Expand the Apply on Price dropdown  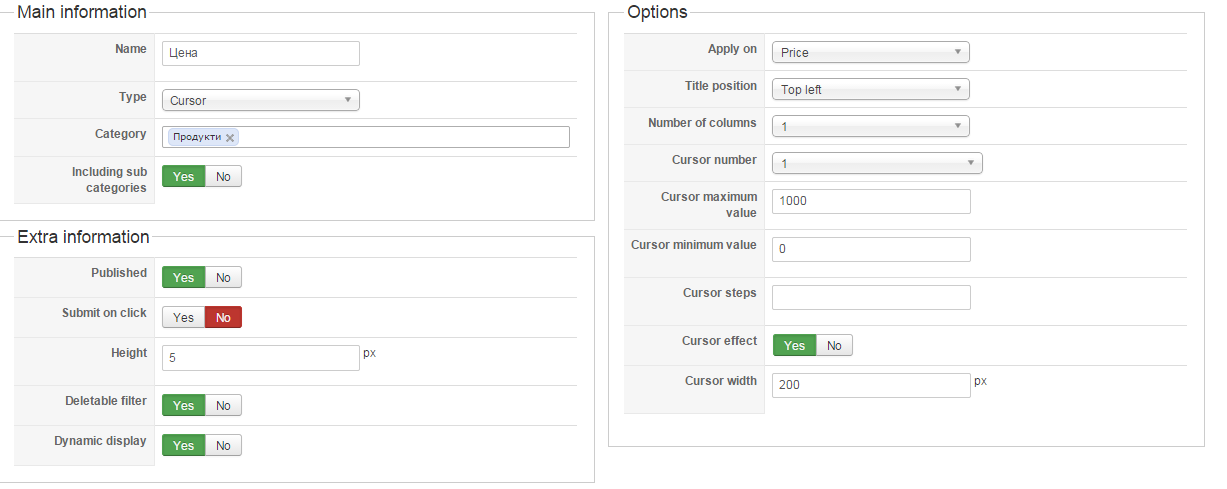[870, 52]
